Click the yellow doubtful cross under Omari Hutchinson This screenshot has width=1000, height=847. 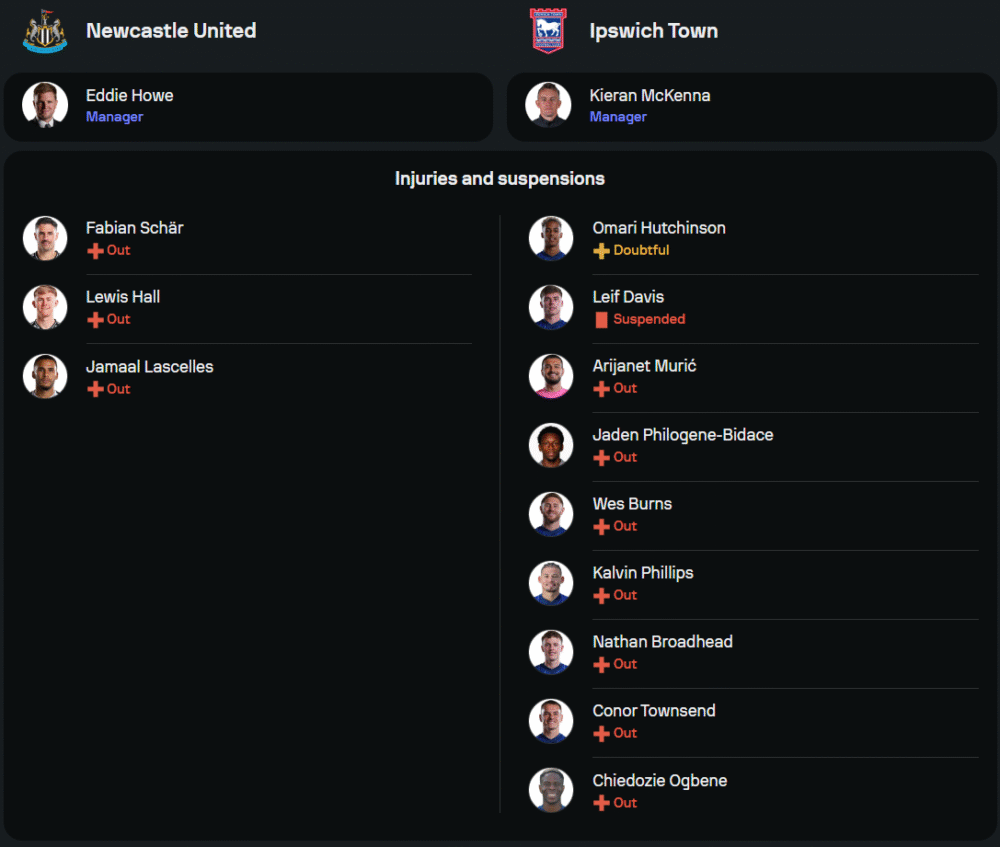click(601, 251)
